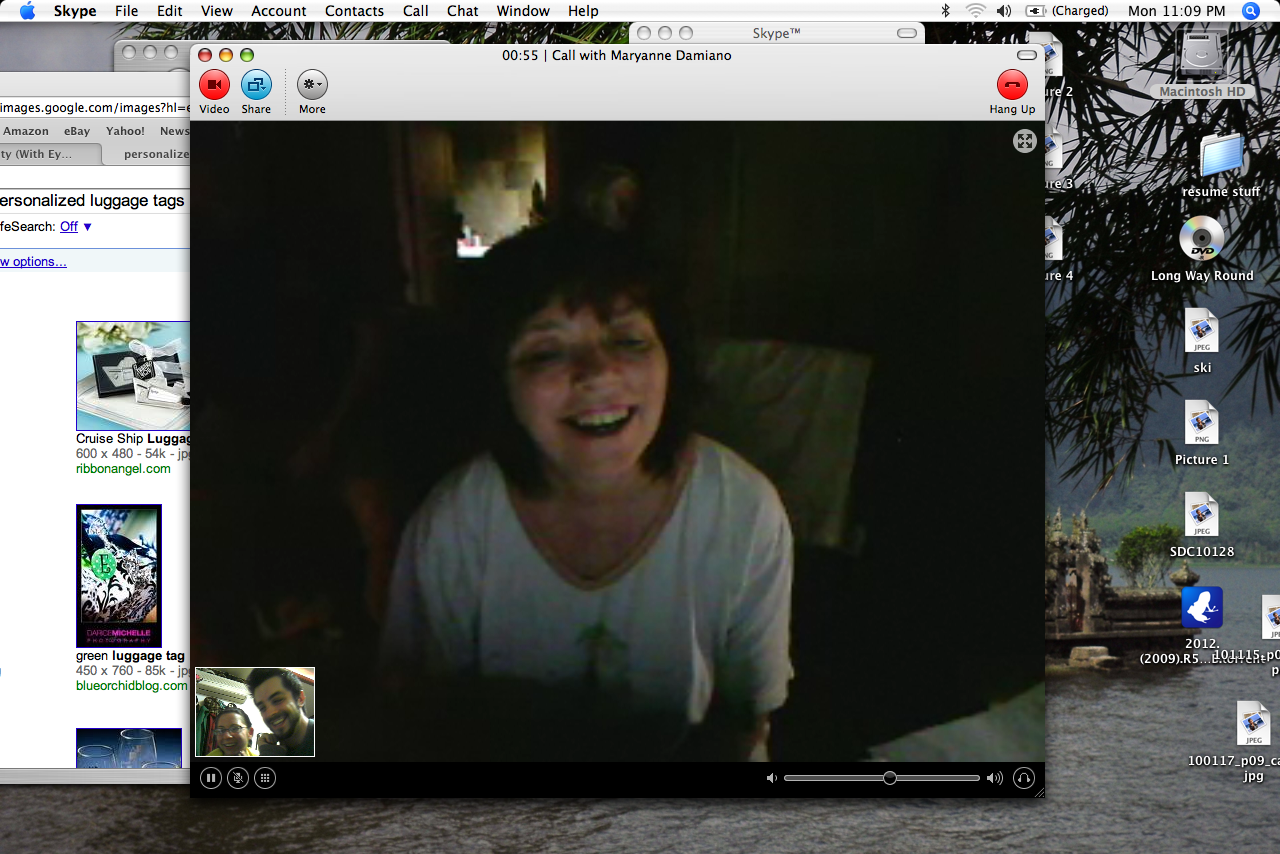Open the Macintosh HD drive icon

[1202, 60]
